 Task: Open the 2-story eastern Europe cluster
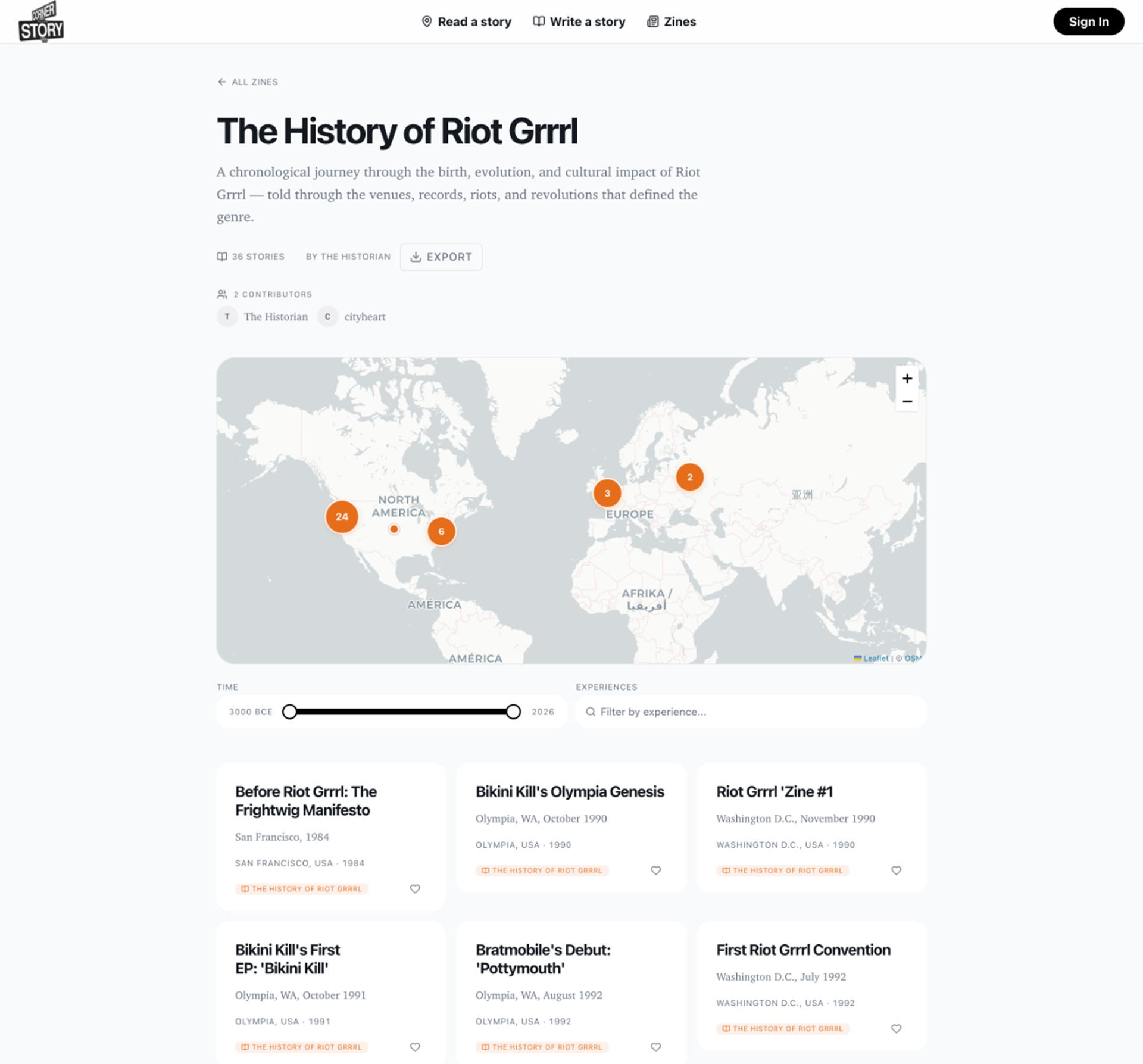coord(690,477)
